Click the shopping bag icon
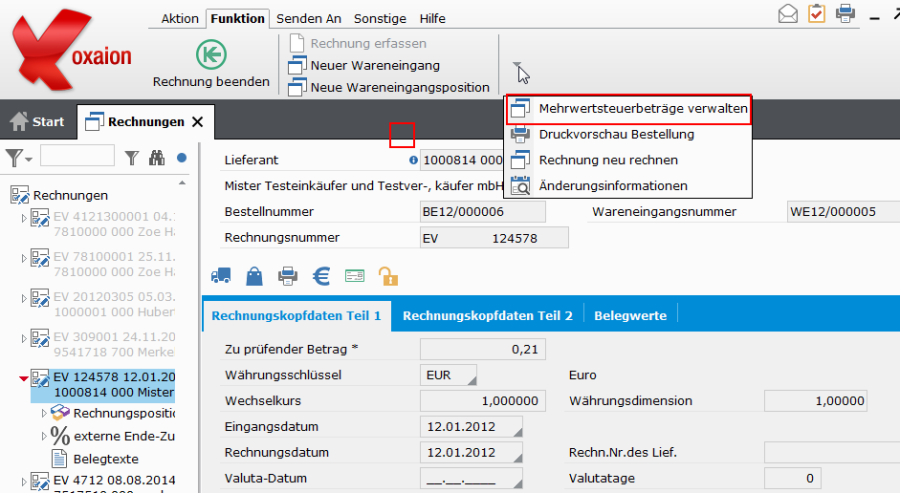900x493 pixels. click(254, 276)
